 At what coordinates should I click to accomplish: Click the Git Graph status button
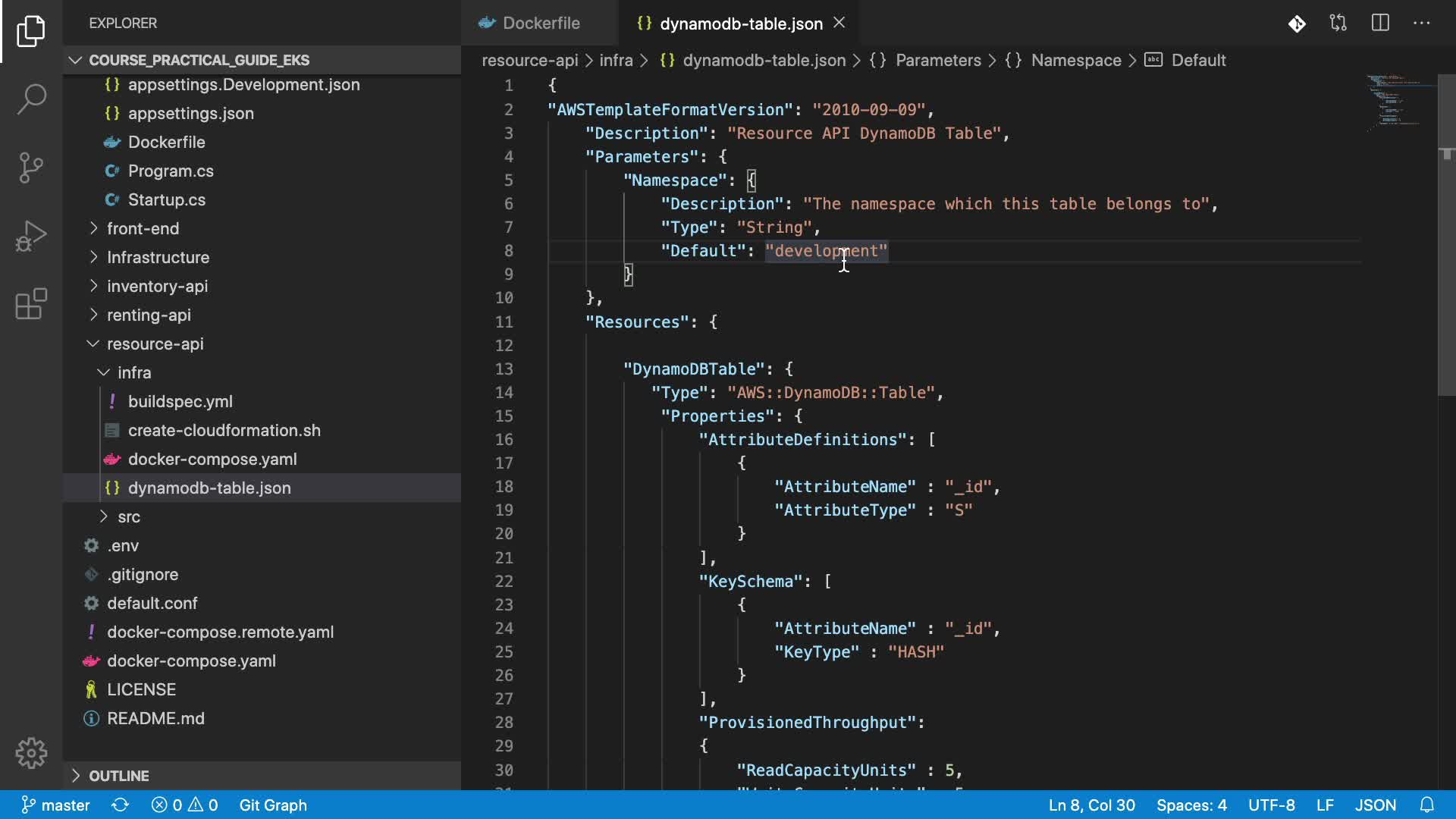click(x=273, y=805)
